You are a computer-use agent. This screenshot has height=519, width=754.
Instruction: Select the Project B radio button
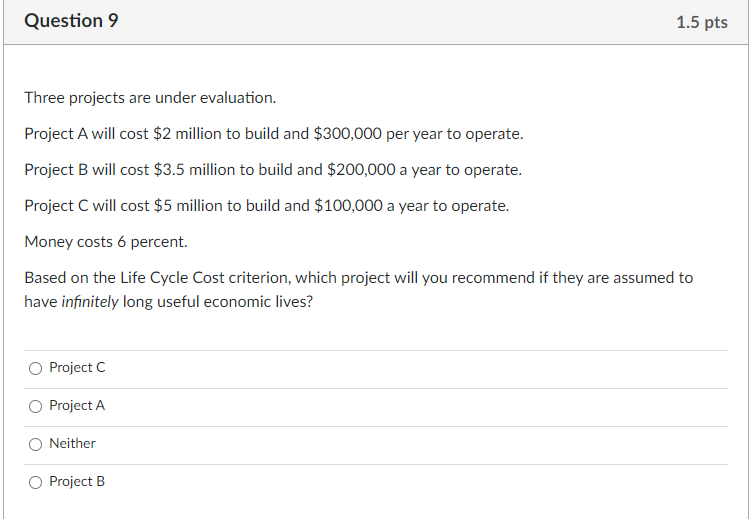click(x=36, y=482)
